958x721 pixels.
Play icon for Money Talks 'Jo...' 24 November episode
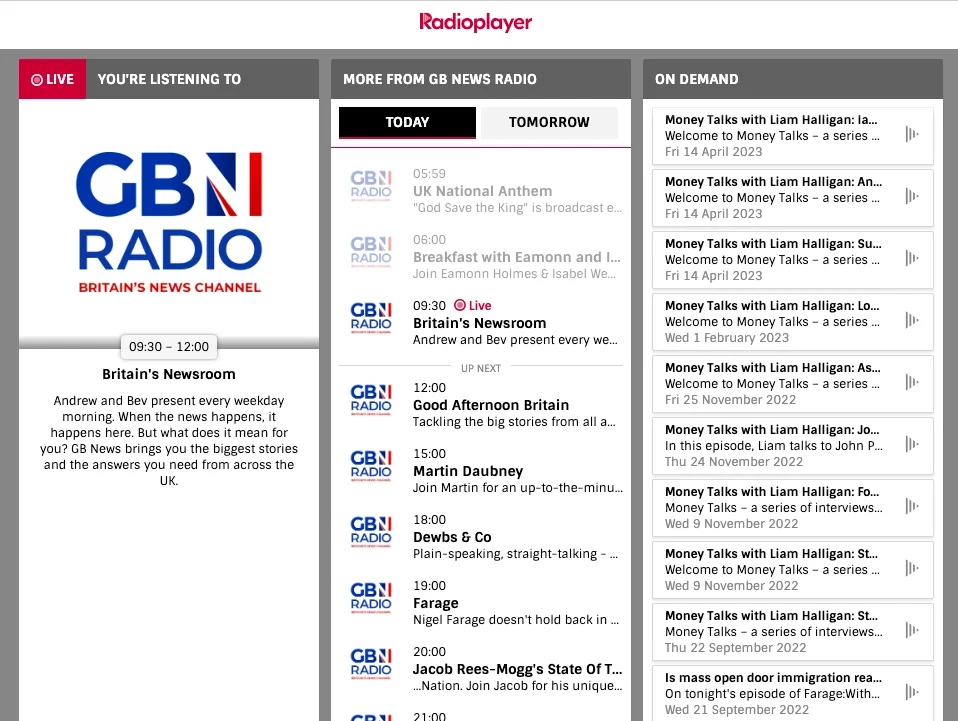tap(912, 444)
